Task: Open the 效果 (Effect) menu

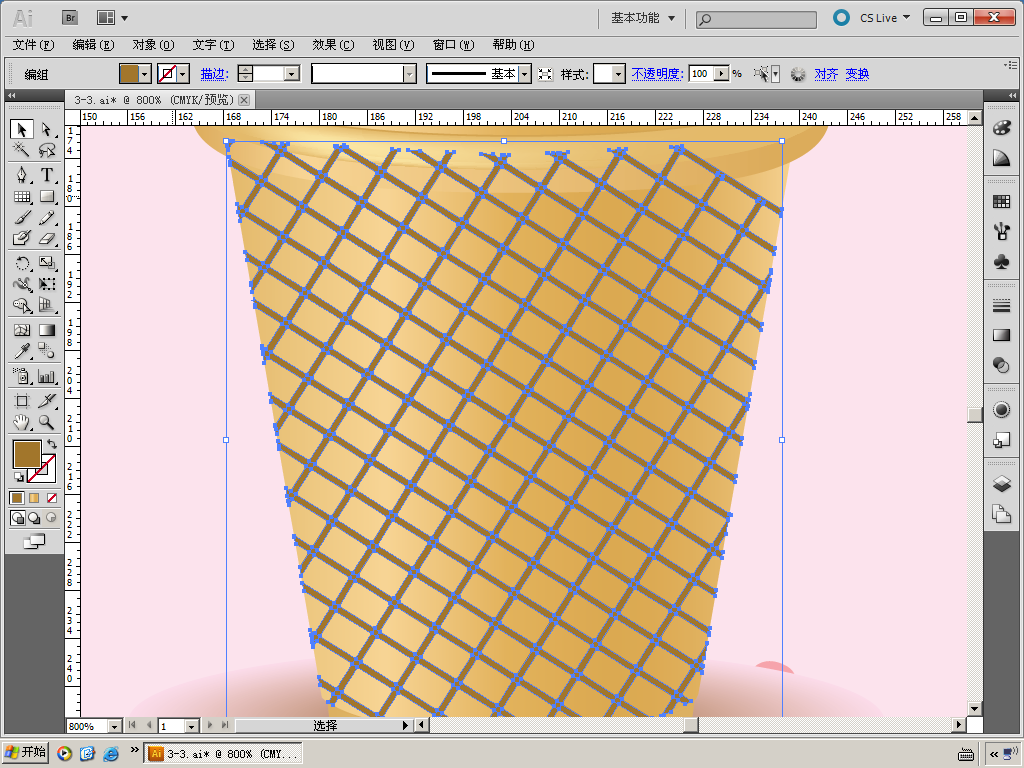Action: coord(332,45)
